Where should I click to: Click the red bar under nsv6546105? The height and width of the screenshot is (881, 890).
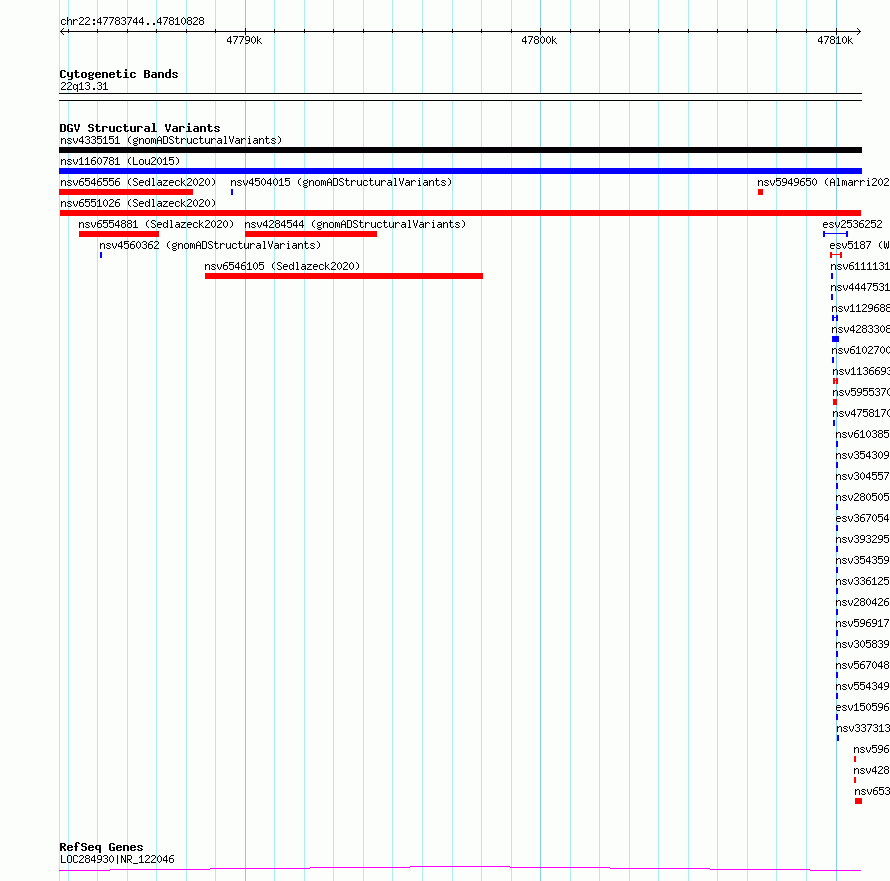[344, 276]
